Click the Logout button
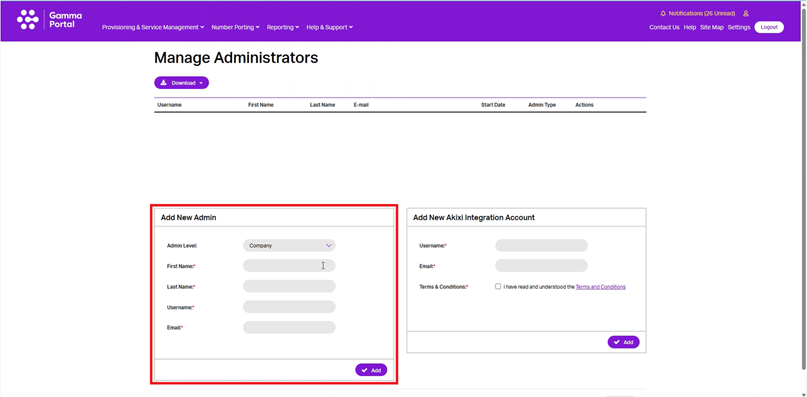 769,27
